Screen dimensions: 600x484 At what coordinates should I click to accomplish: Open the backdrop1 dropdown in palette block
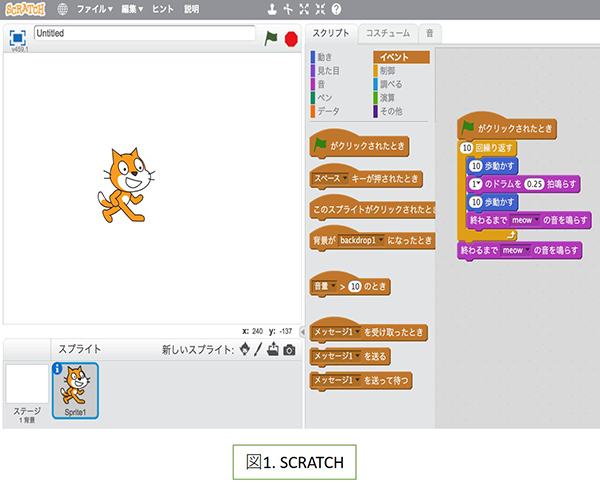(362, 240)
